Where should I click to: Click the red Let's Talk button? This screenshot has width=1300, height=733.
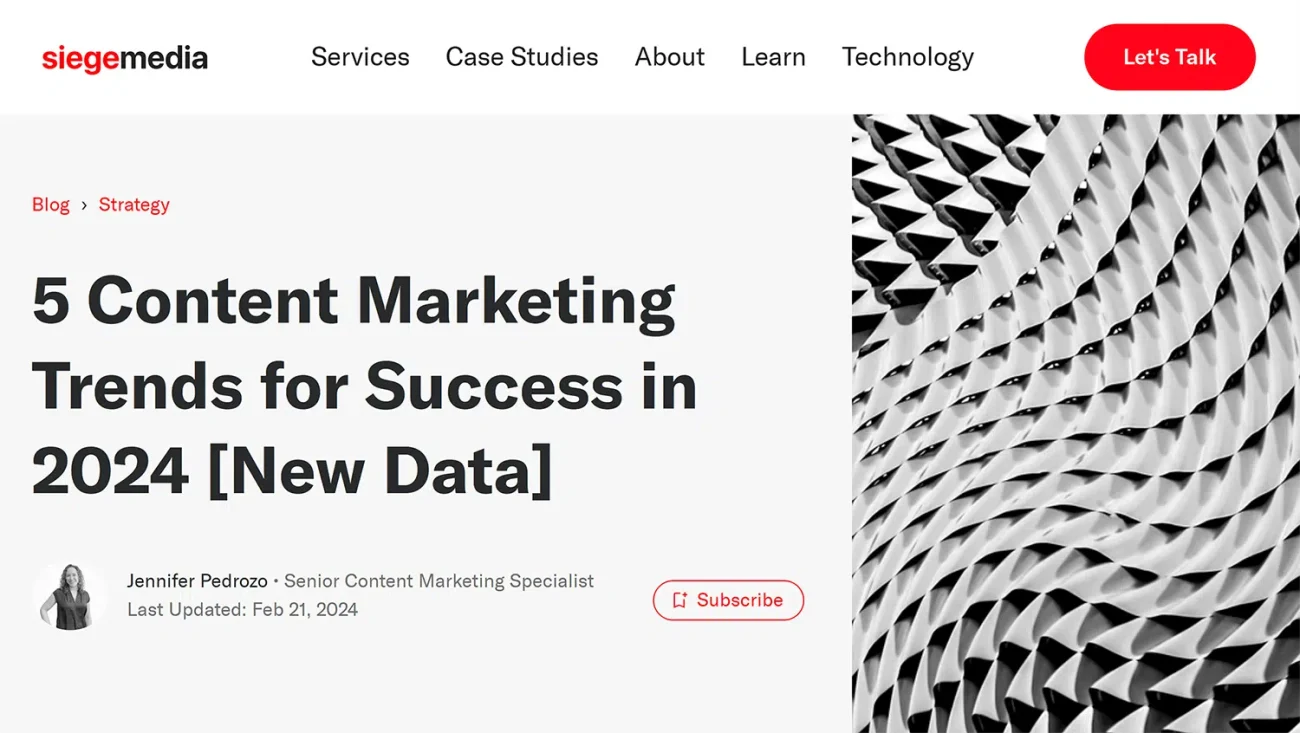(1169, 57)
